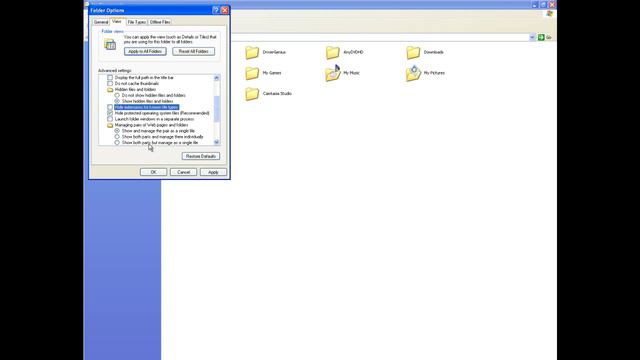
Task: Open the DriverGenius folder icon
Action: [252, 52]
